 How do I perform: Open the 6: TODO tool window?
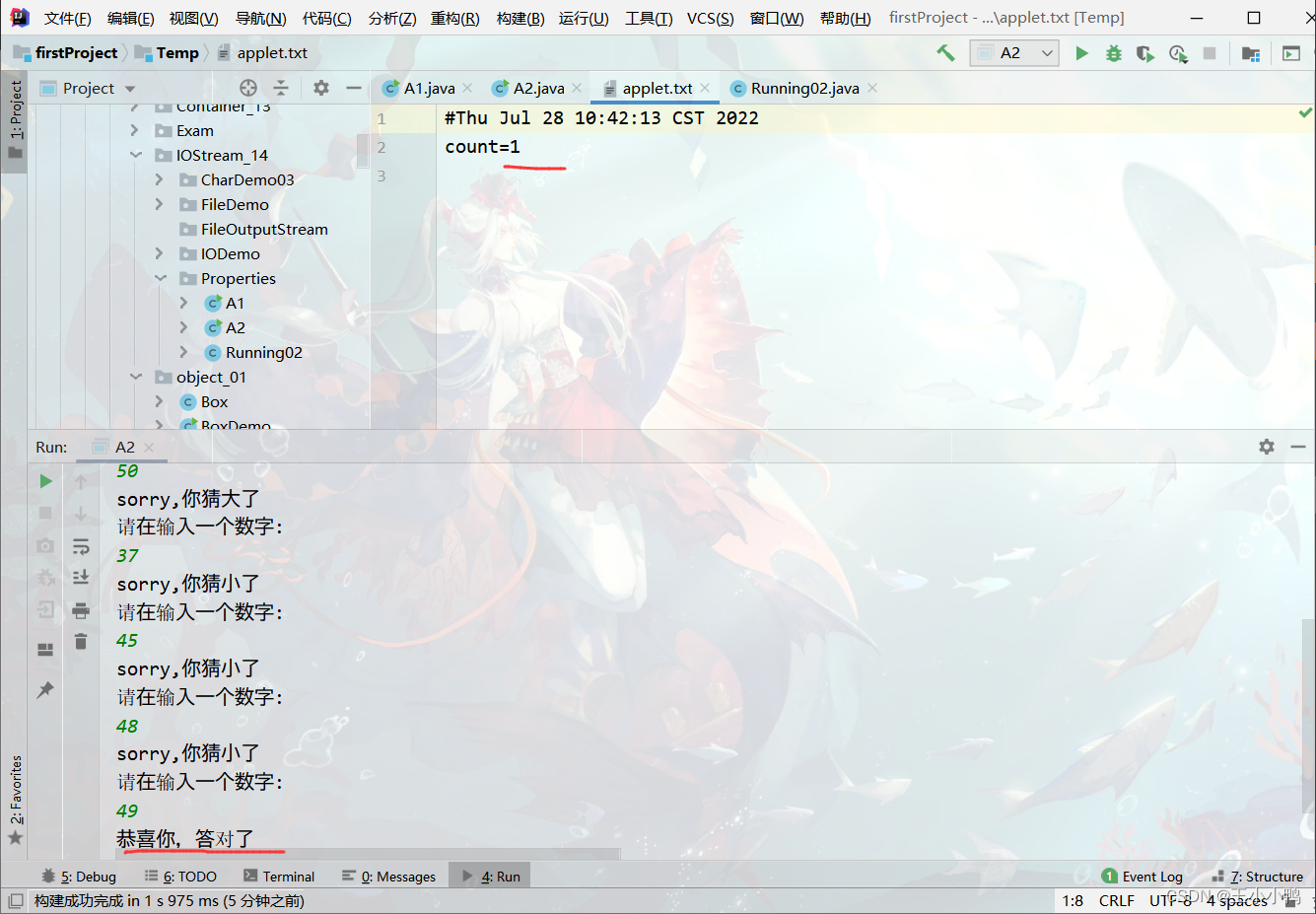click(x=180, y=877)
